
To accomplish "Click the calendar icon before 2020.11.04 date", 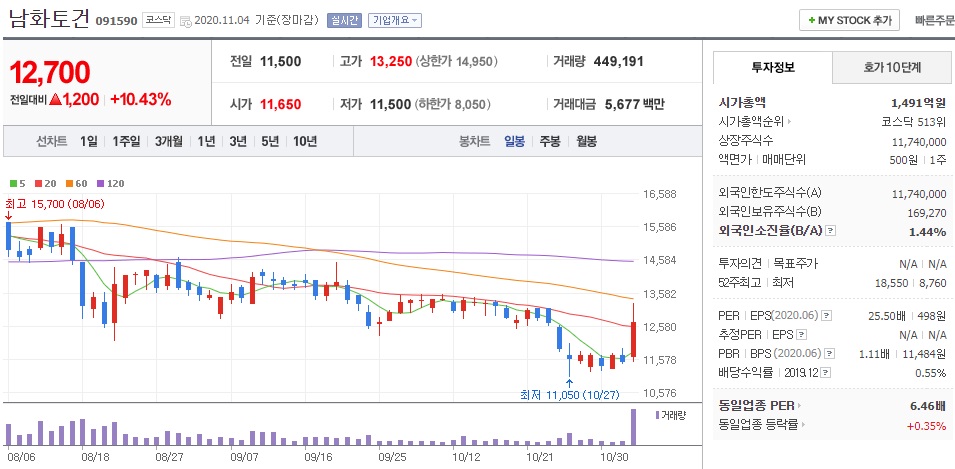I will 186,21.
